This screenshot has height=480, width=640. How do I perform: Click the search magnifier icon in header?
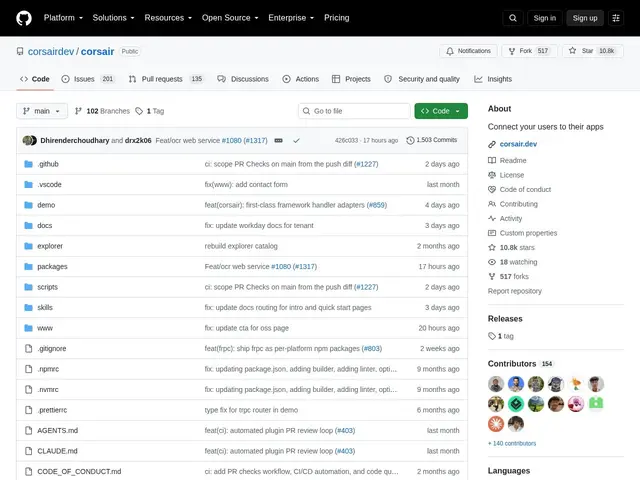pyautogui.click(x=513, y=18)
